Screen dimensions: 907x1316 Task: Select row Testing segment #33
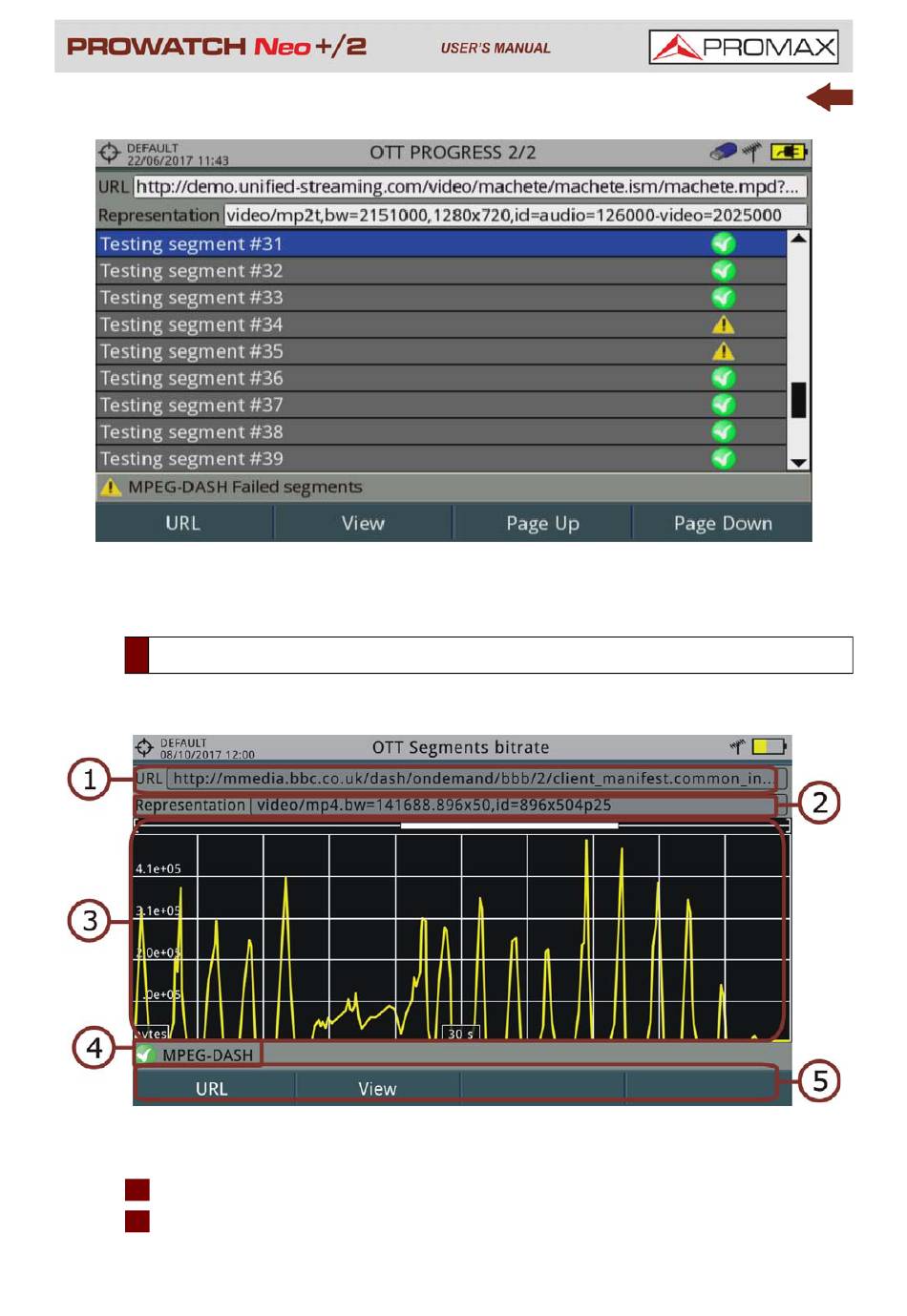coord(441,297)
